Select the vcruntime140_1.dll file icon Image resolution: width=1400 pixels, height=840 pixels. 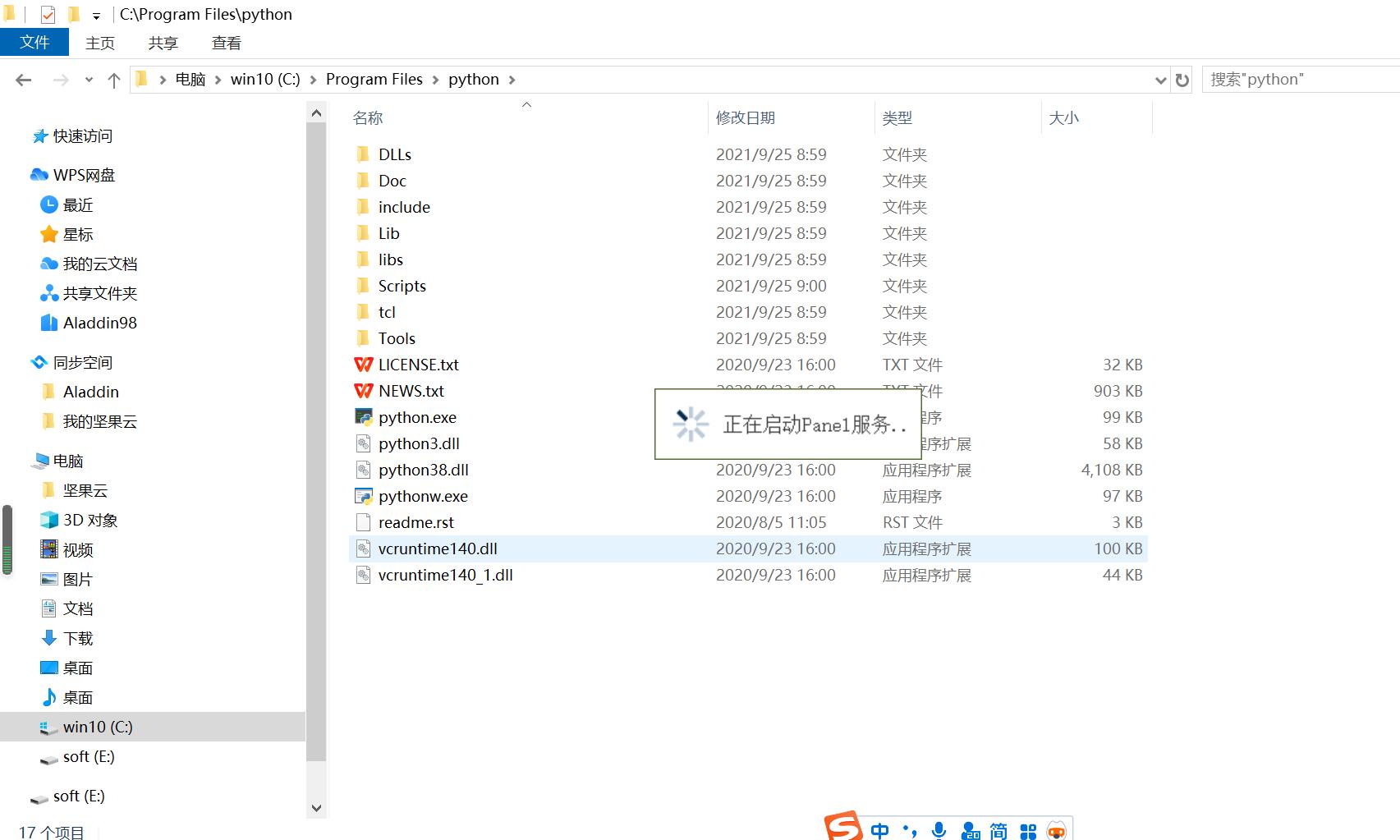[363, 575]
